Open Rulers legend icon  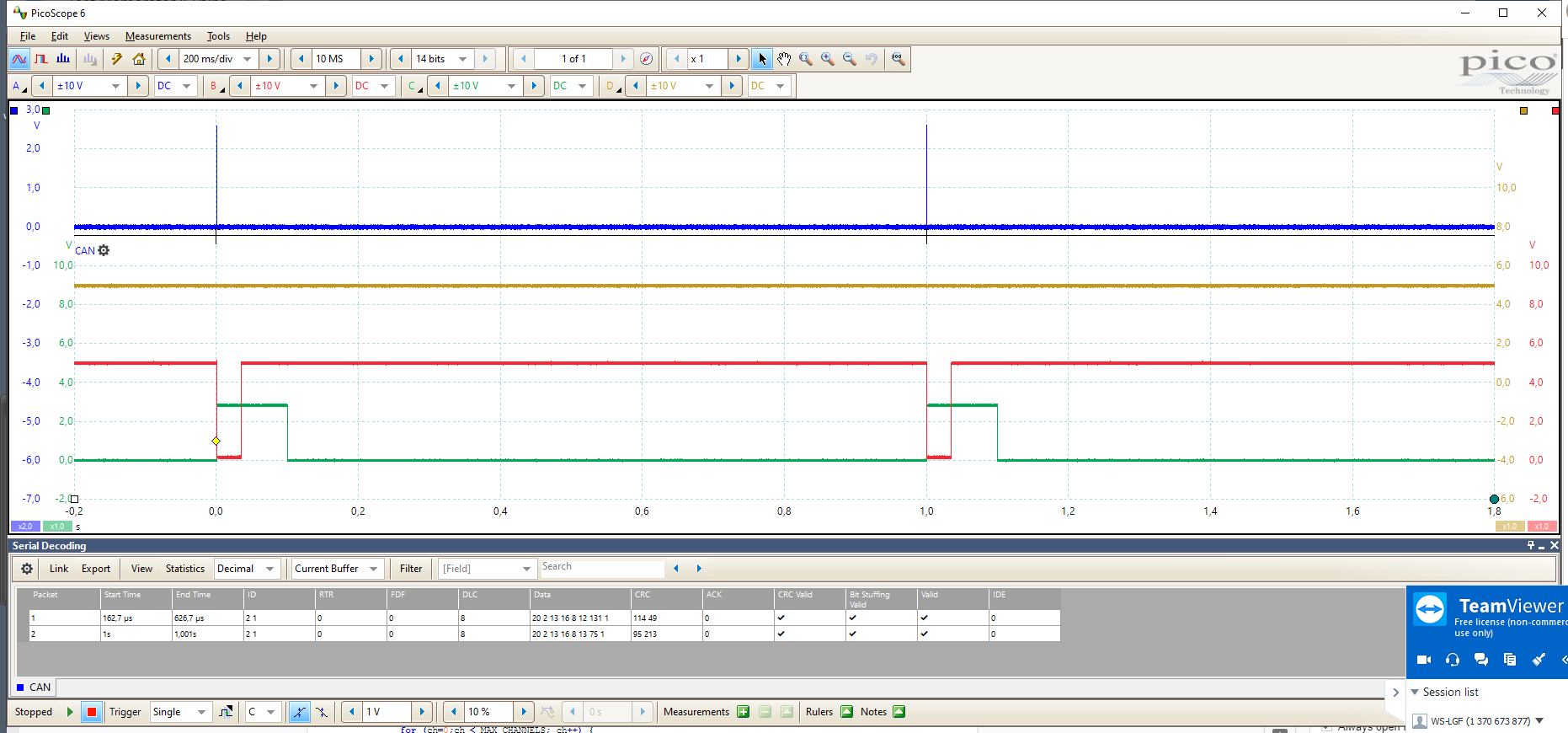846,712
